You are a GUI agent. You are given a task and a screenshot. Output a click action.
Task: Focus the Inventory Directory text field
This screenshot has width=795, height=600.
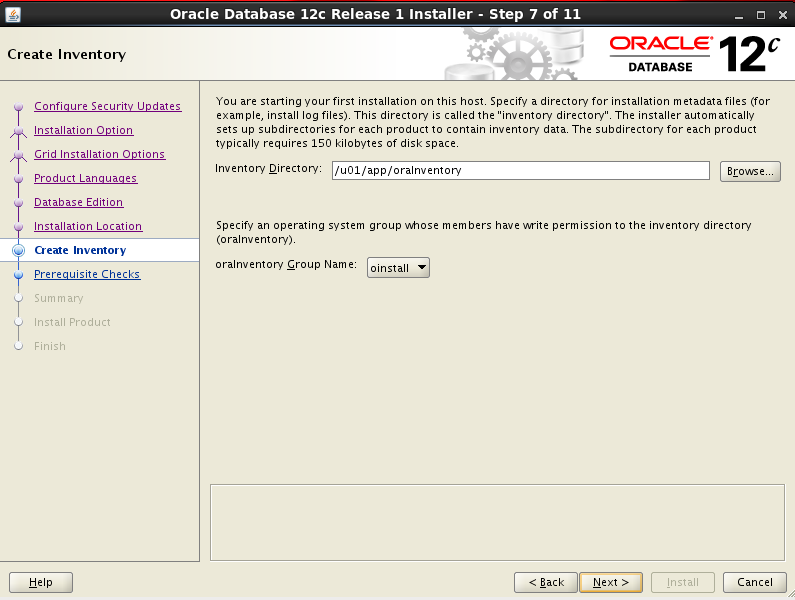pyautogui.click(x=521, y=170)
